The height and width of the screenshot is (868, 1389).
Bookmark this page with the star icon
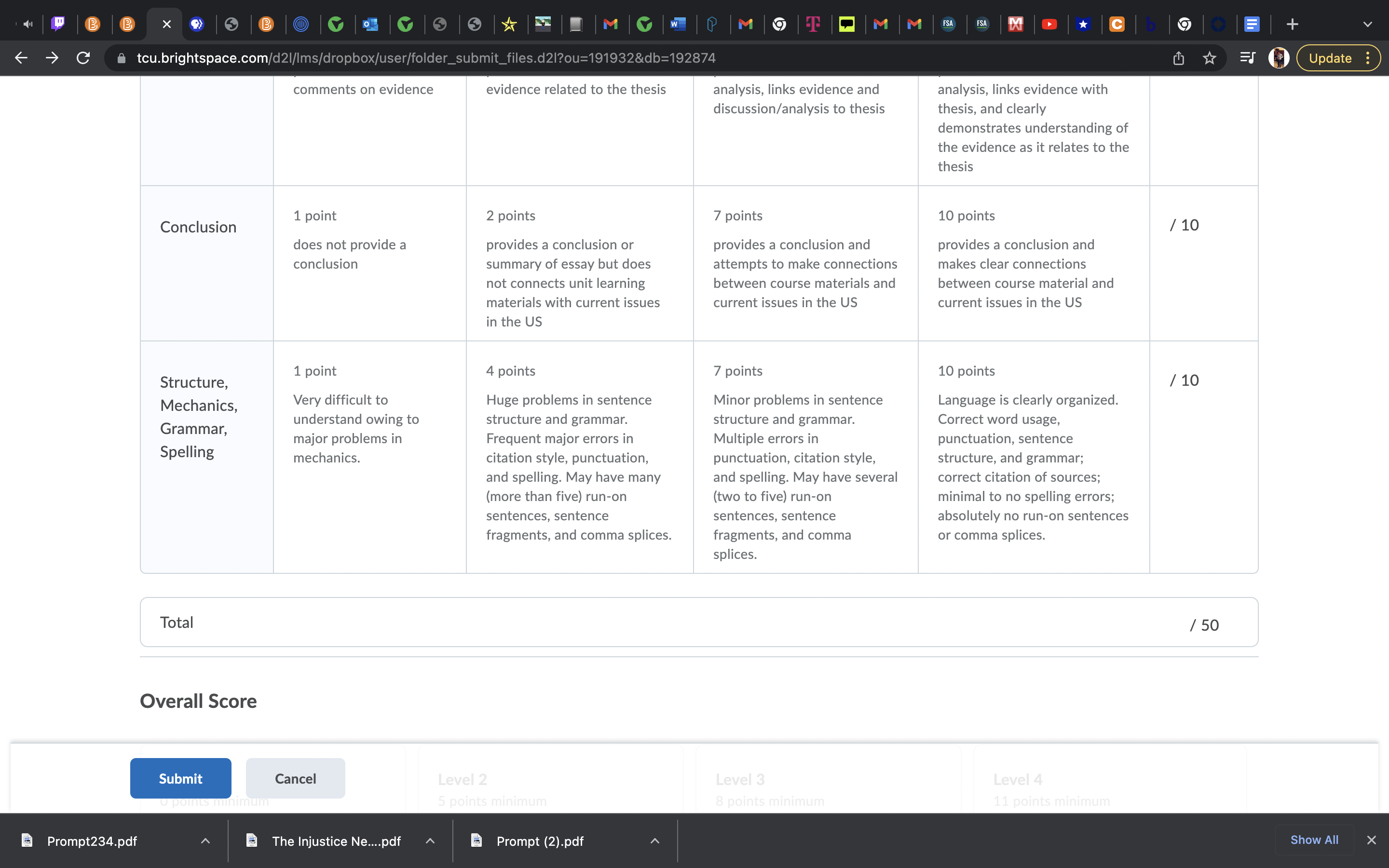[x=1210, y=58]
